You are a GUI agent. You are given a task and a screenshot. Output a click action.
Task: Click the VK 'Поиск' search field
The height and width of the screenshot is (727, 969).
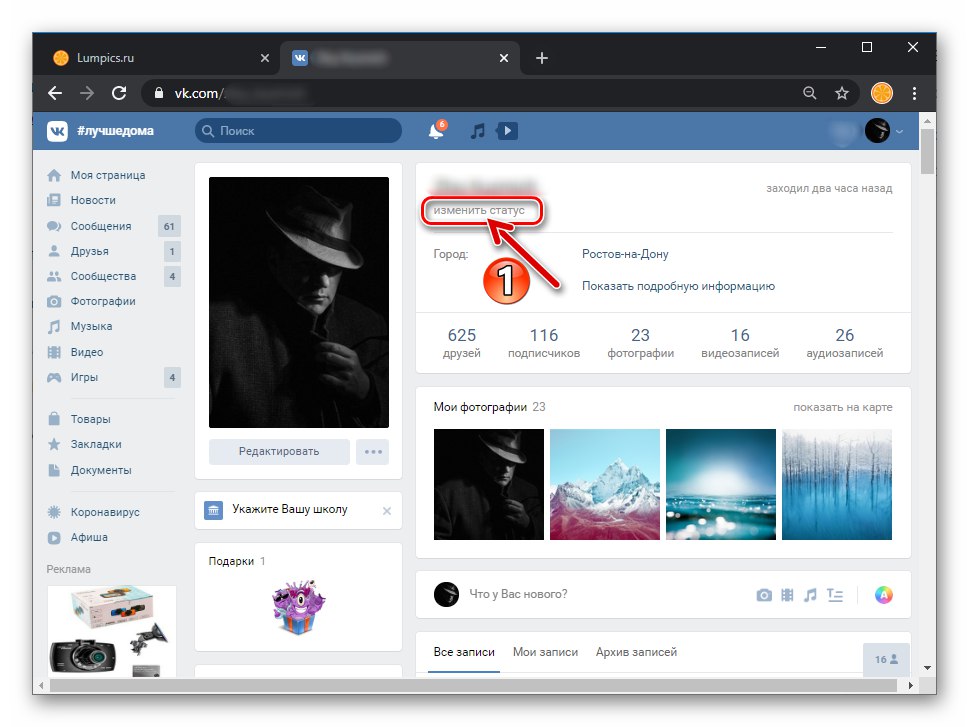298,131
